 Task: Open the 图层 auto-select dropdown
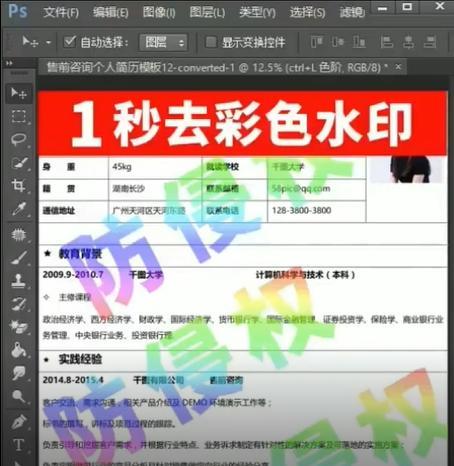[x=163, y=42]
